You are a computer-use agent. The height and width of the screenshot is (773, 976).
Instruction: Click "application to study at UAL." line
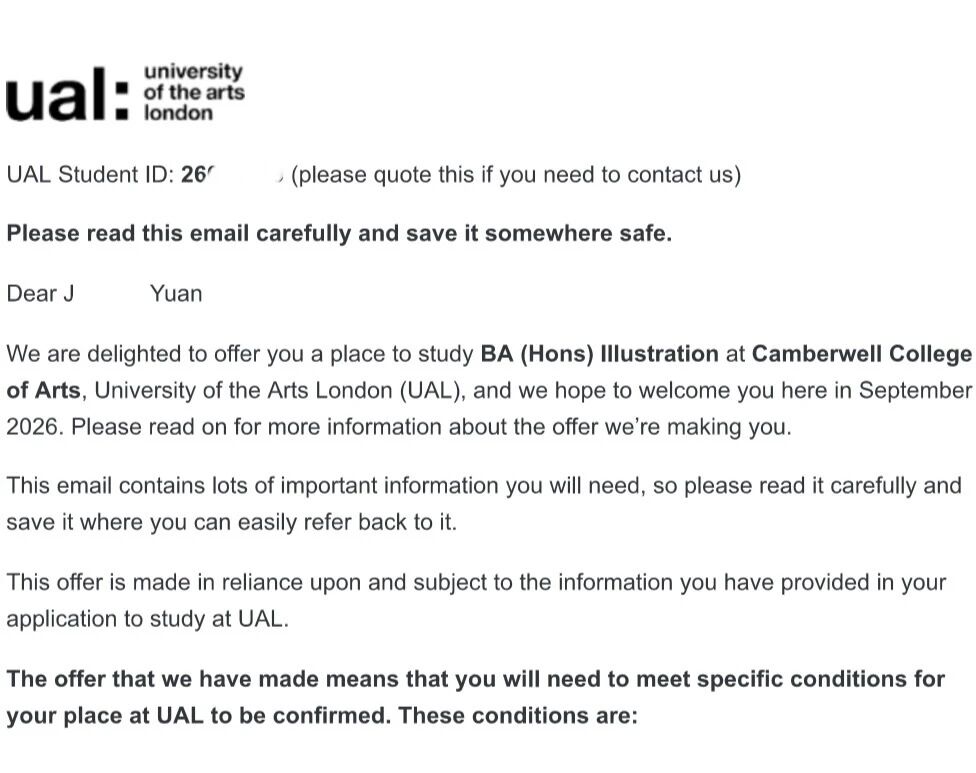(x=147, y=619)
